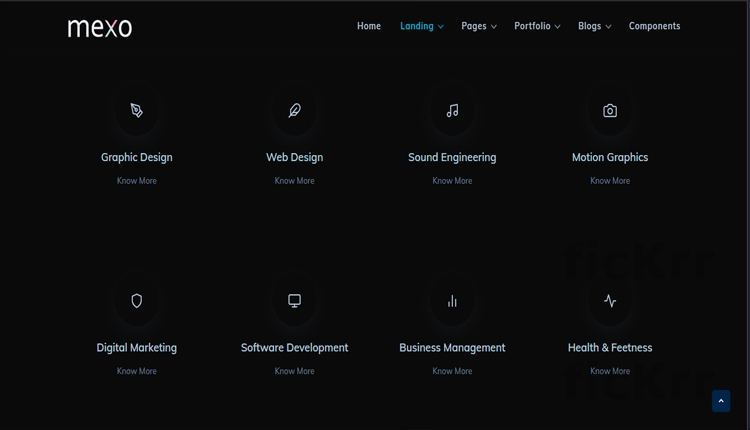Expand the Pages dropdown menu
The width and height of the screenshot is (750, 430).
tap(479, 26)
